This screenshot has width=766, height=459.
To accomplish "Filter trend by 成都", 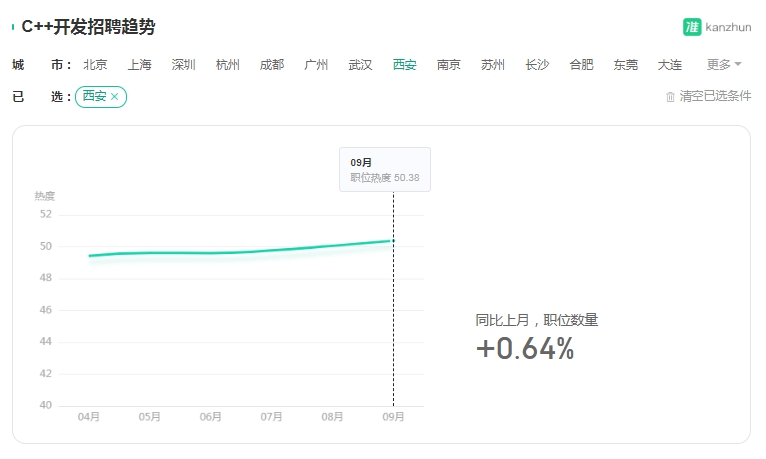I will (272, 64).
